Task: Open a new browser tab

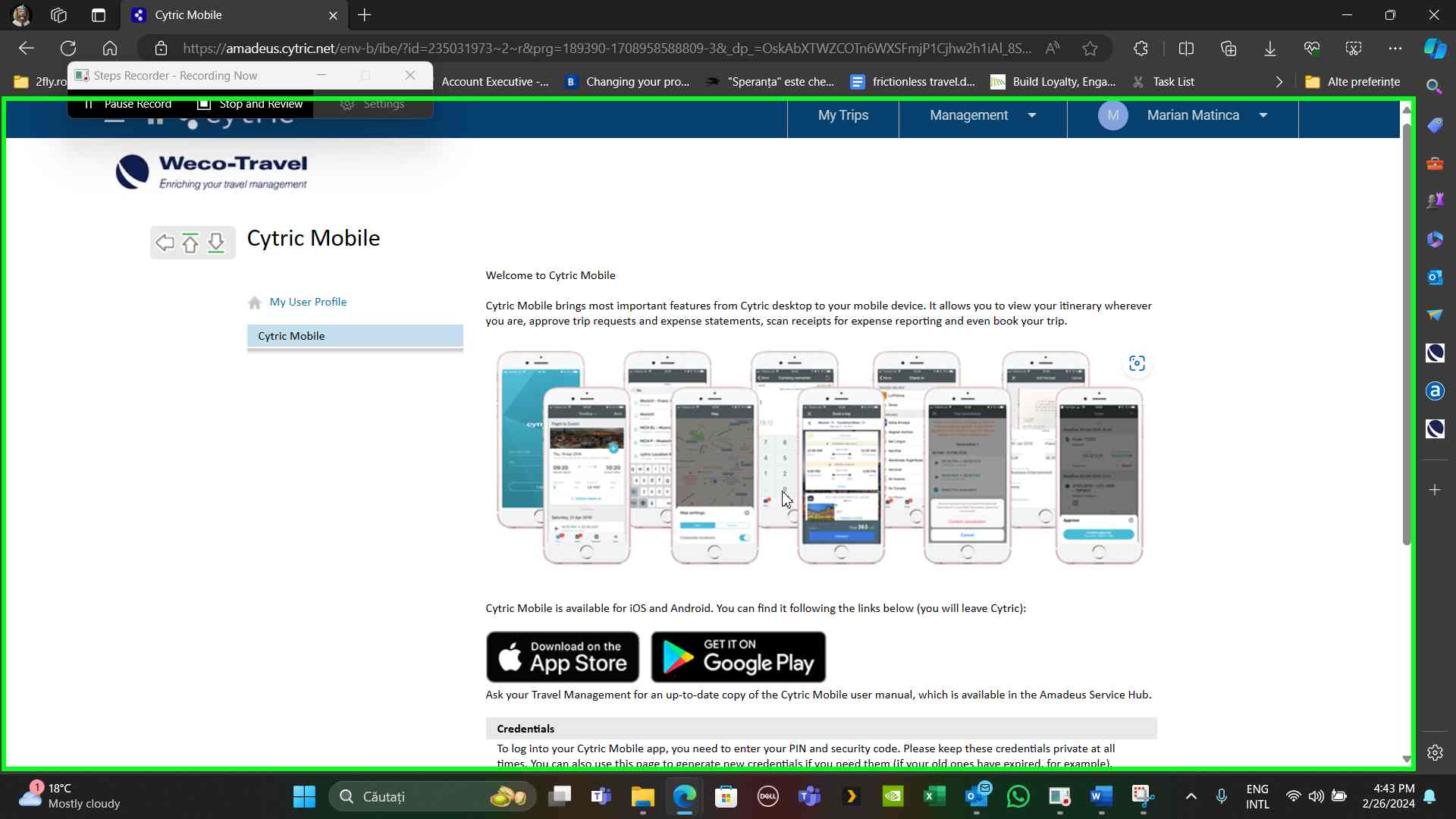Action: (365, 15)
